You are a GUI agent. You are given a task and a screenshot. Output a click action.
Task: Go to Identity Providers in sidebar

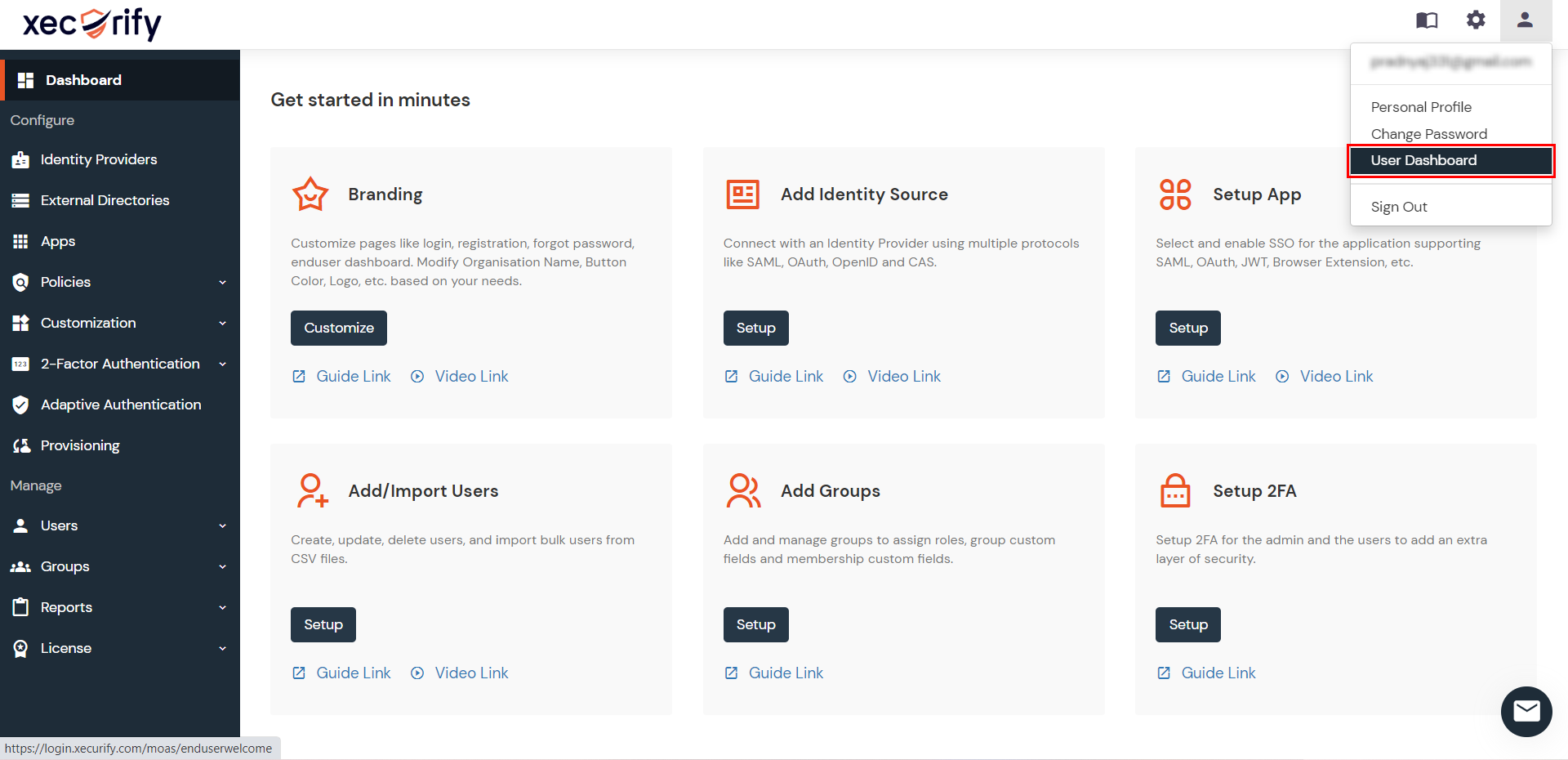[x=99, y=160]
